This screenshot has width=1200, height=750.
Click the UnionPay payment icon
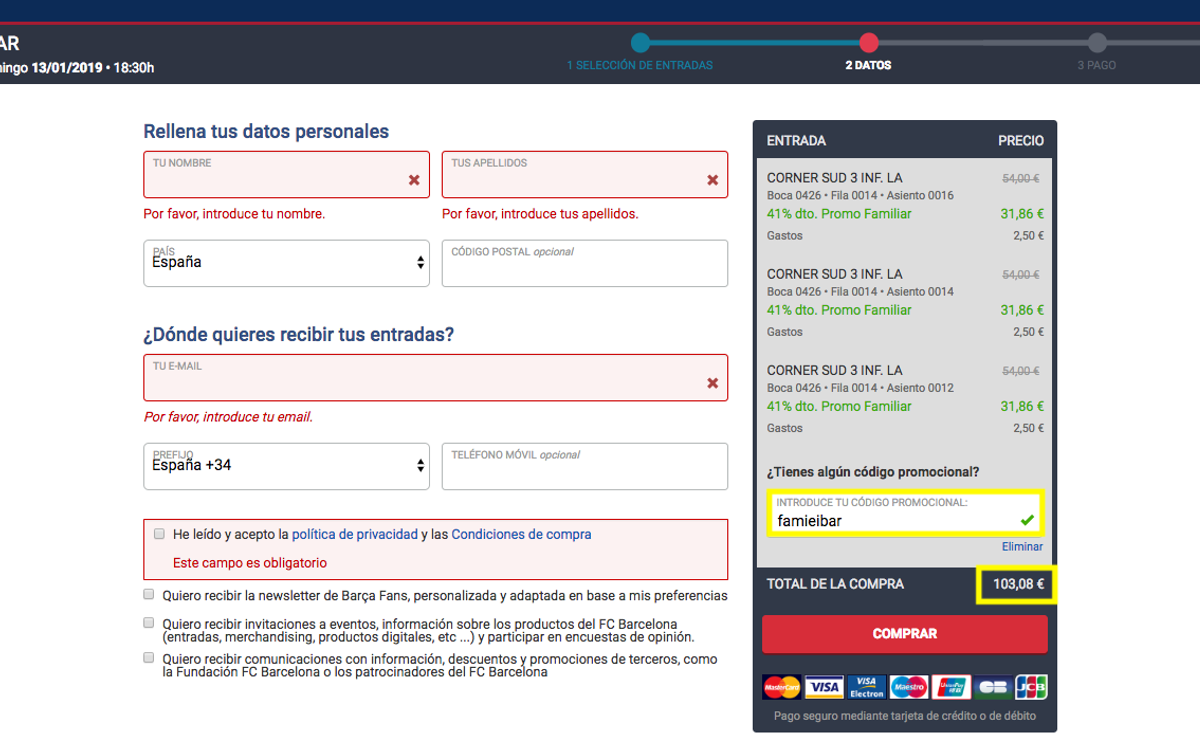(953, 686)
